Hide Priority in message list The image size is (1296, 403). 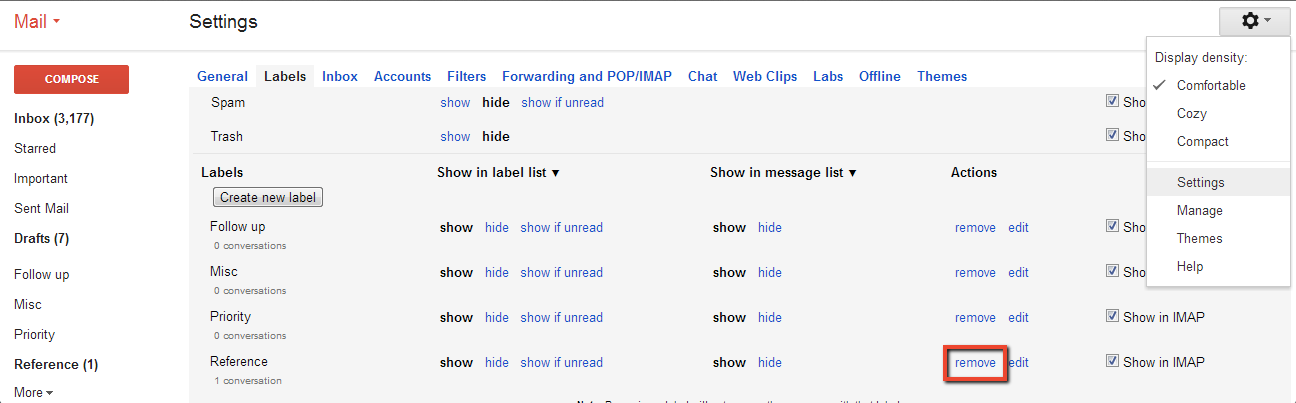pyautogui.click(x=770, y=317)
